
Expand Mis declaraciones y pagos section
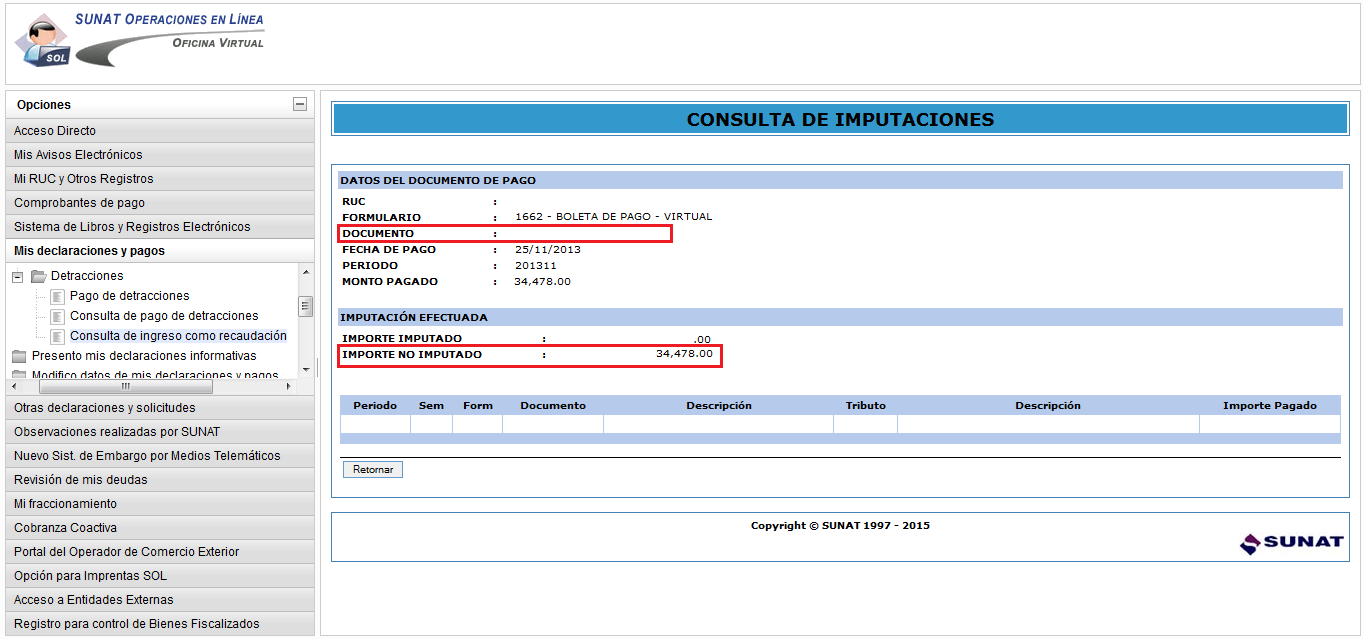[160, 251]
